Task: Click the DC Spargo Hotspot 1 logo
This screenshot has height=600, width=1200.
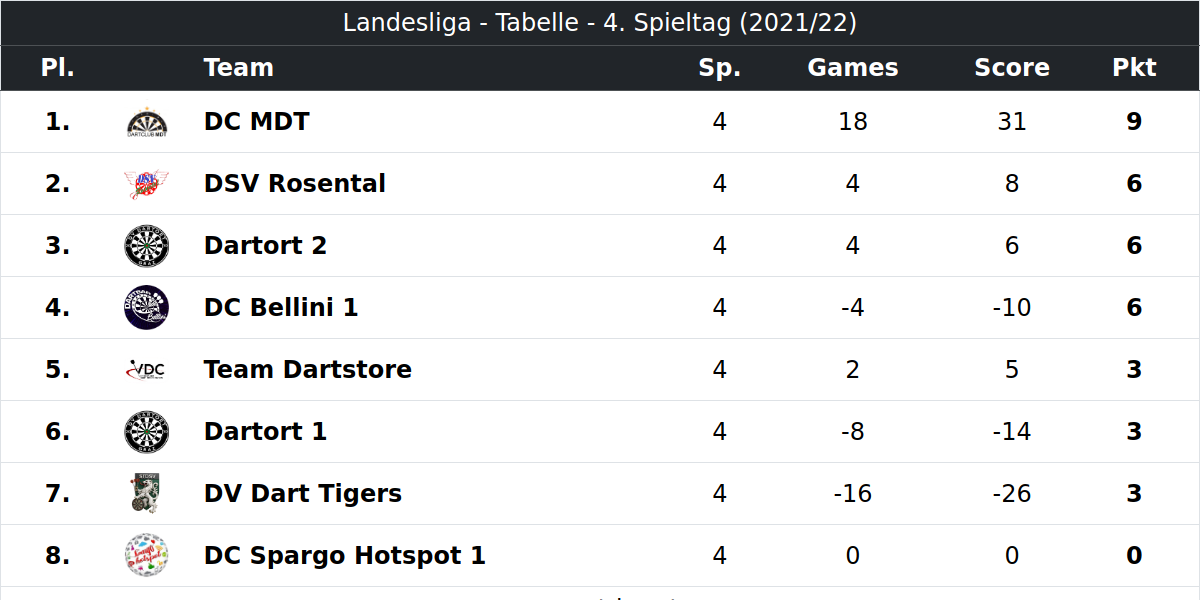Action: click(147, 556)
